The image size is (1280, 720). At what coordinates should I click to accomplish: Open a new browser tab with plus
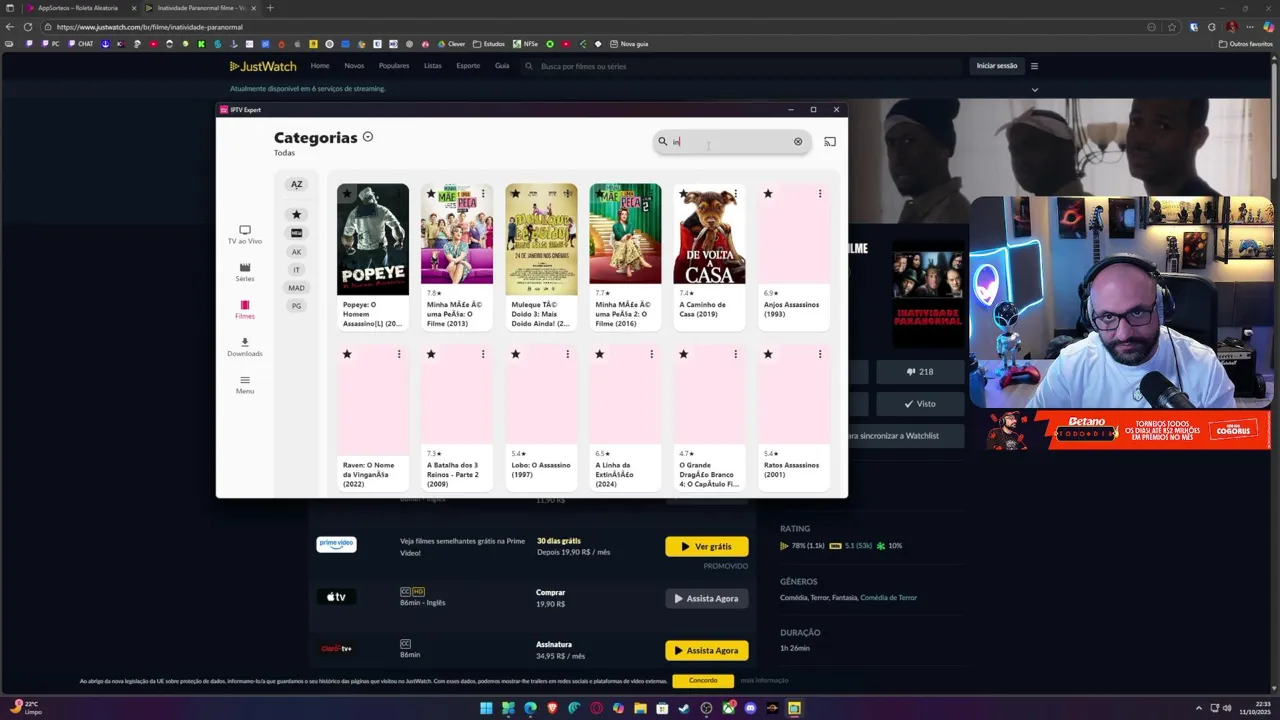coord(269,8)
